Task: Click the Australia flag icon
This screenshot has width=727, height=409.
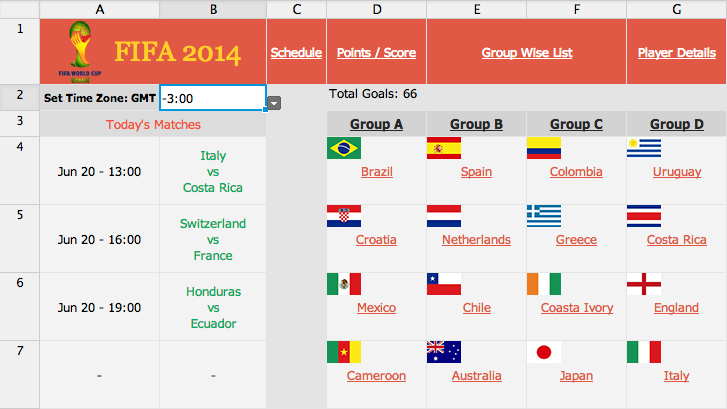Action: pos(444,352)
